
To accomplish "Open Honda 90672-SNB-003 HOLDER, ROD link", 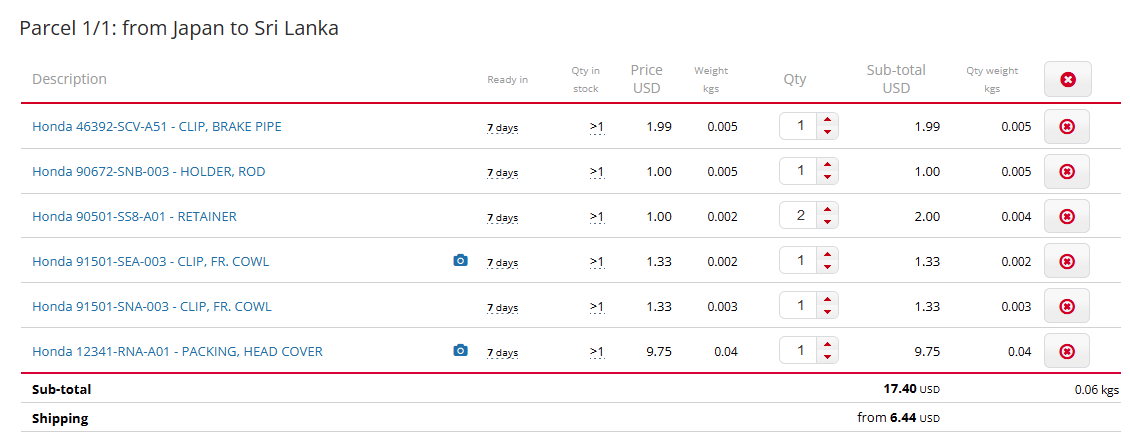I will click(148, 172).
